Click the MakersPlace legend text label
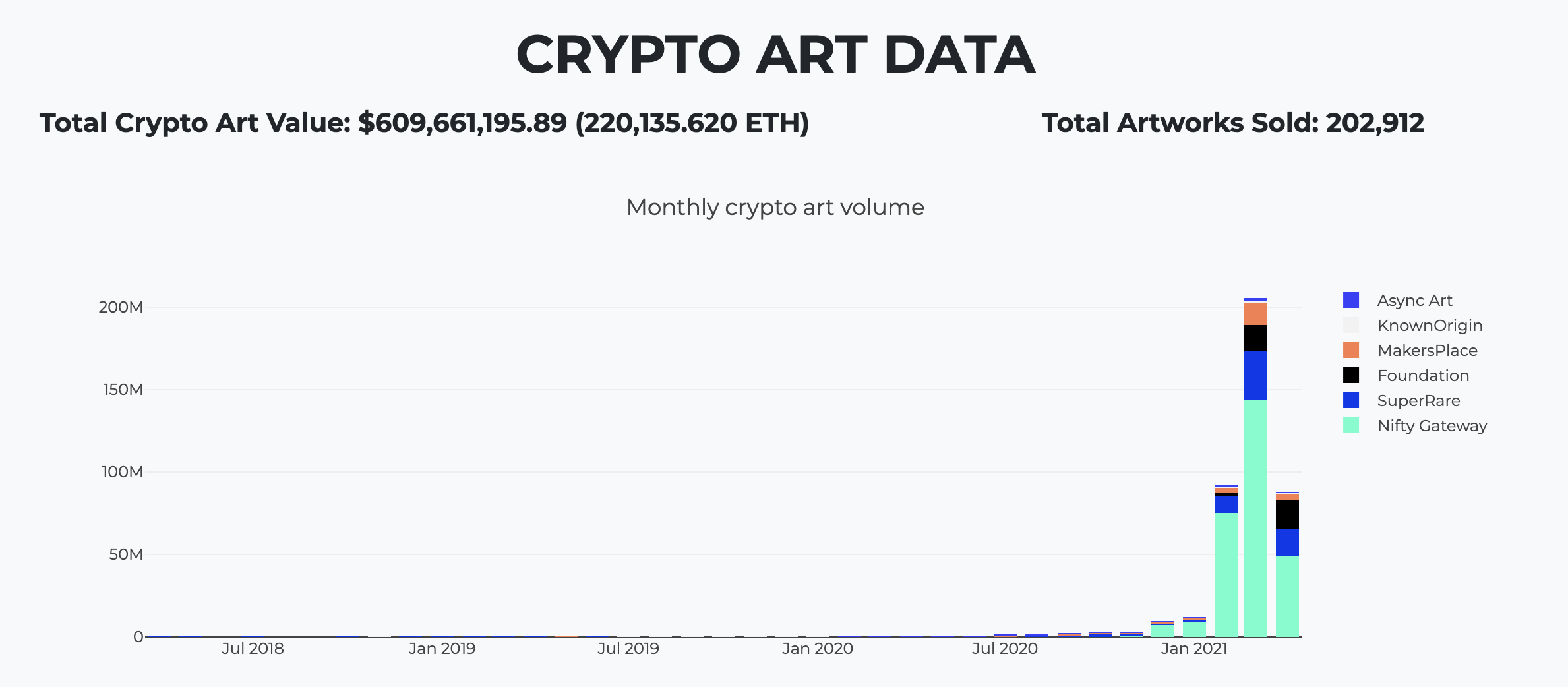The height and width of the screenshot is (687, 1568). (1427, 351)
